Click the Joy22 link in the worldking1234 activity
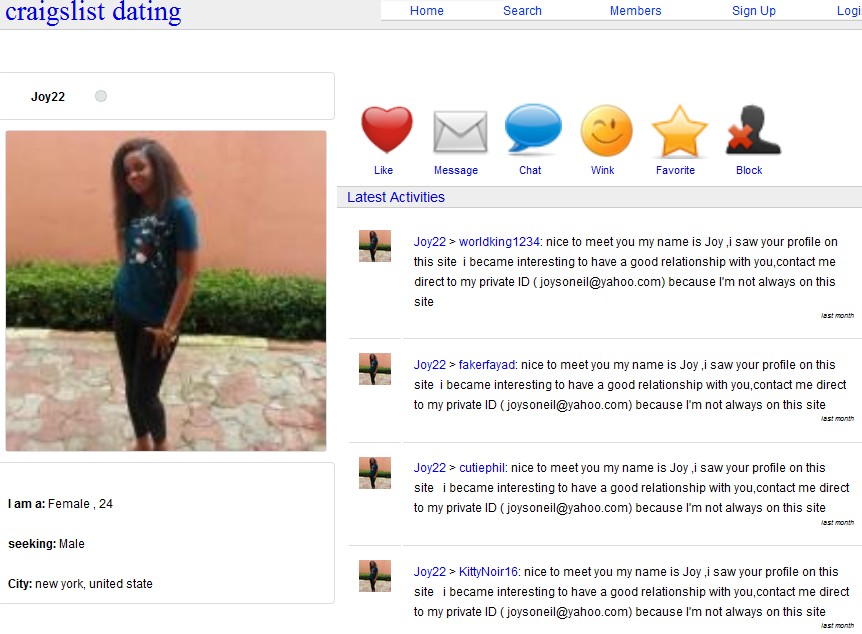The height and width of the screenshot is (634, 862). 429,242
